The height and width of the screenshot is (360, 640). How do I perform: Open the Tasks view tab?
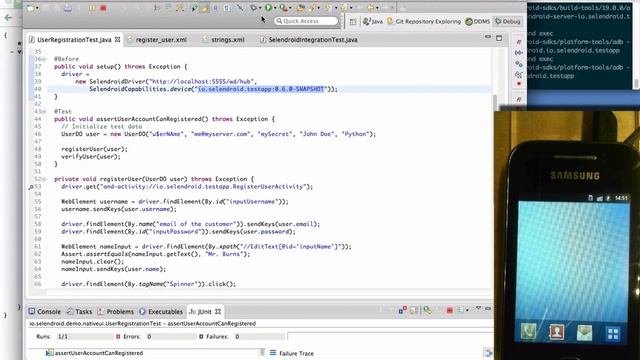[x=80, y=311]
